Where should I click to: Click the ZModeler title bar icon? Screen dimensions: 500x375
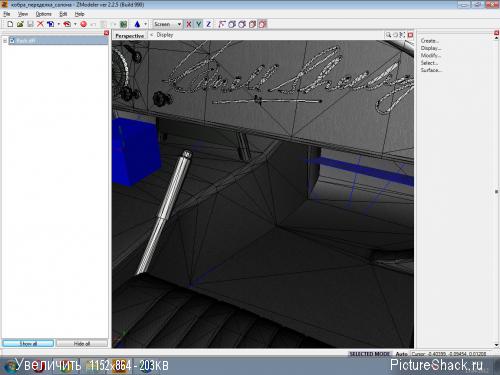[4, 5]
